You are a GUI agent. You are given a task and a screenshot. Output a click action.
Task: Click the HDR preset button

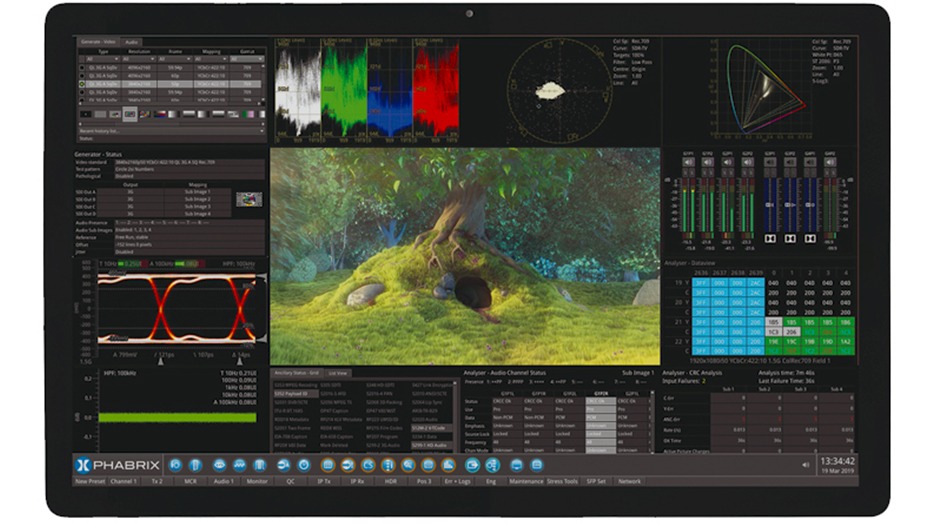coord(390,481)
